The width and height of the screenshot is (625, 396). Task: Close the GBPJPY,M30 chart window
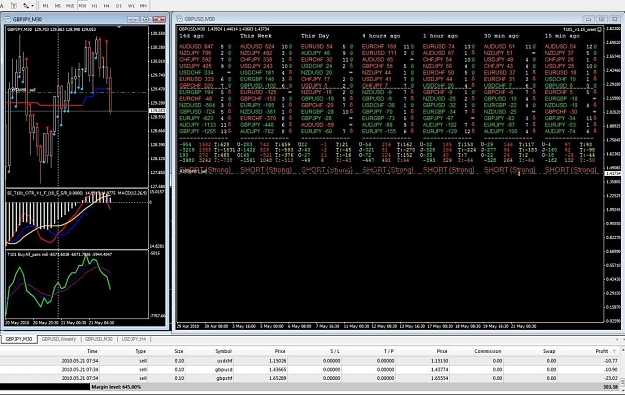159,19
